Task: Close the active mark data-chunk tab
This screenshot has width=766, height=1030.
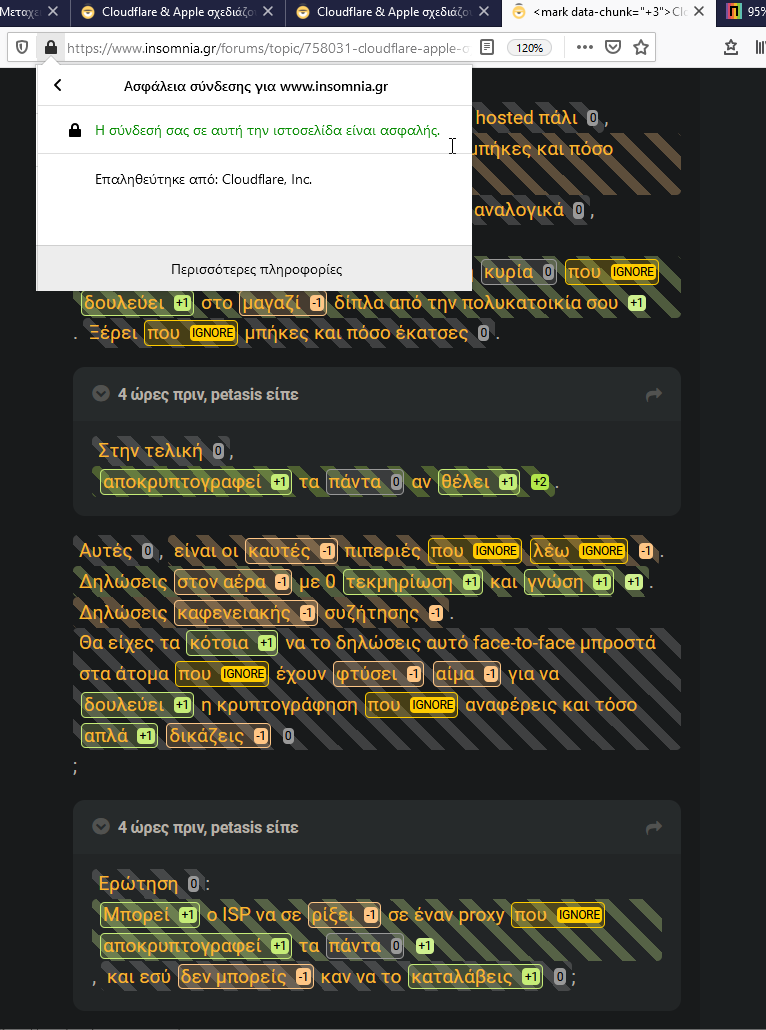Action: (x=699, y=12)
